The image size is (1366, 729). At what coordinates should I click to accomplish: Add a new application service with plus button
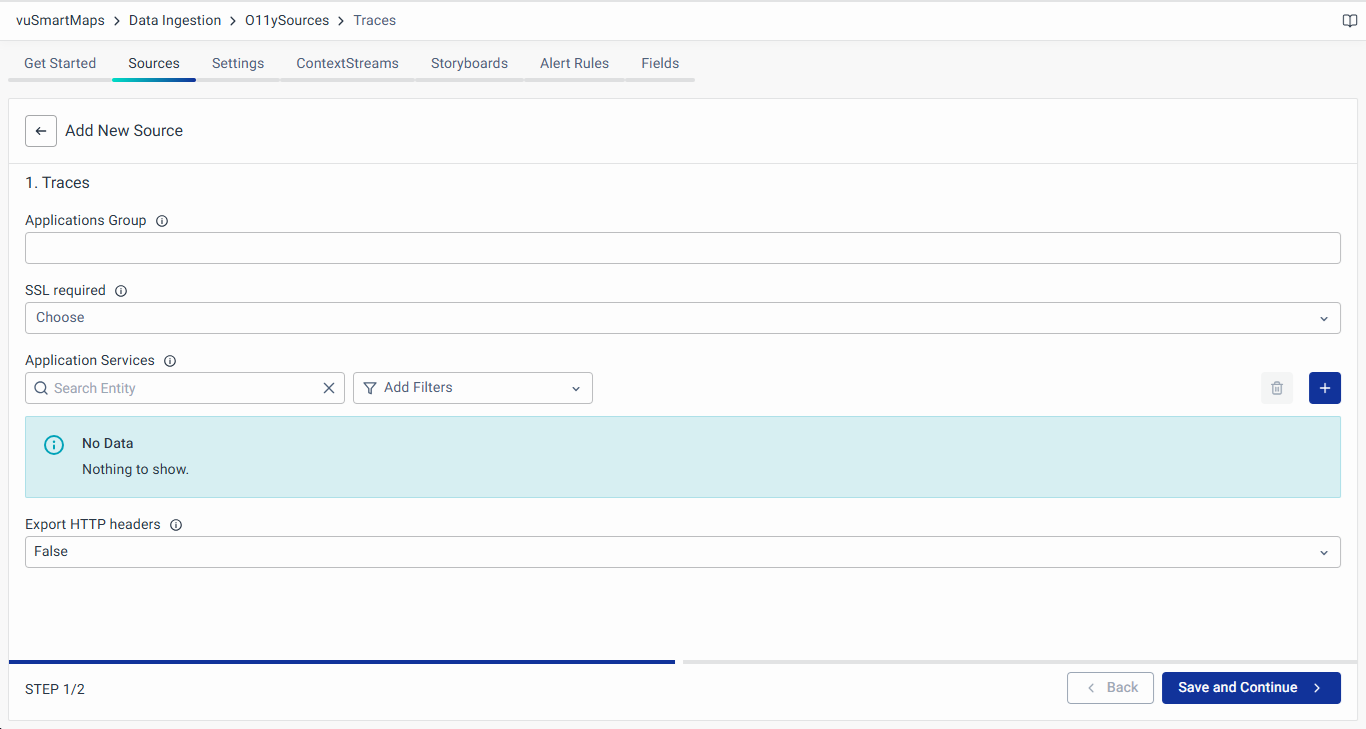[1324, 388]
